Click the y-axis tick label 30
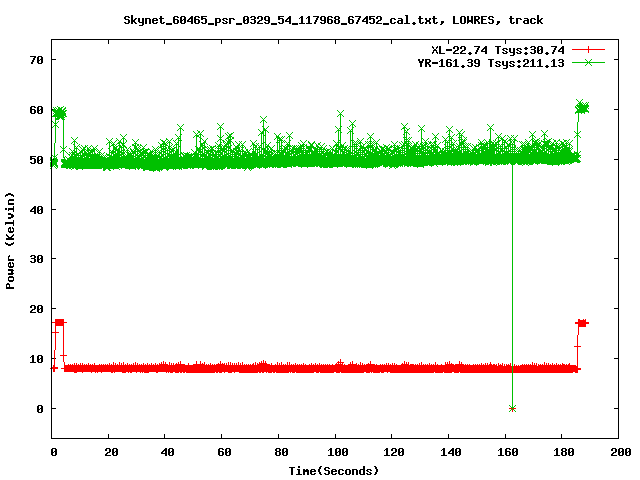 (x=36, y=259)
